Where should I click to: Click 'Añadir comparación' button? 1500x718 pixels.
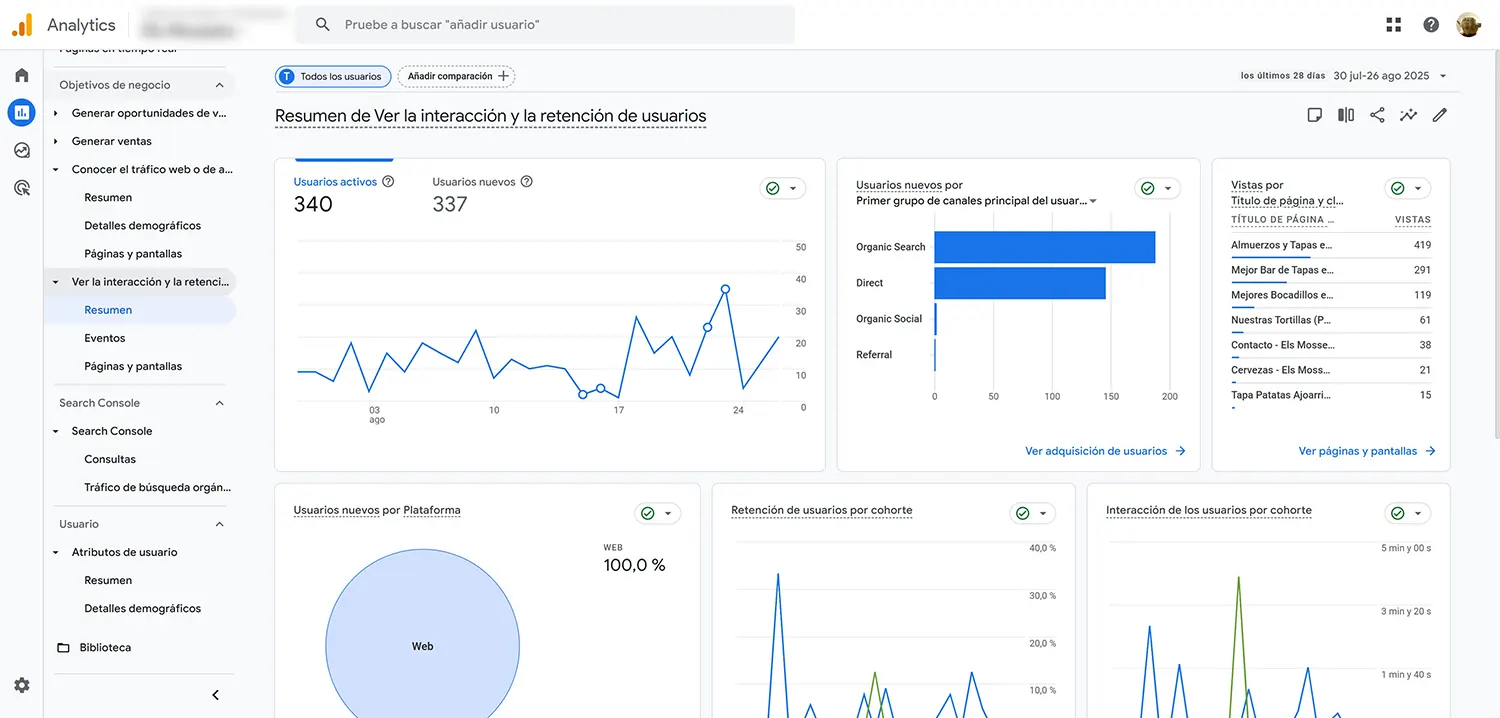456,76
